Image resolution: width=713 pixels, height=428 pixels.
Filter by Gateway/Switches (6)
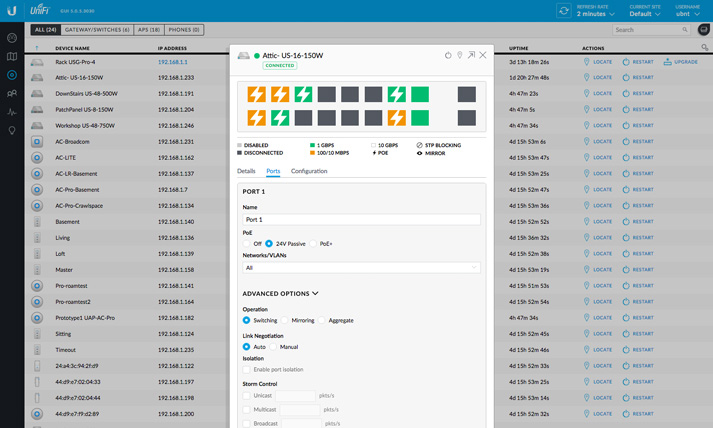pyautogui.click(x=97, y=30)
